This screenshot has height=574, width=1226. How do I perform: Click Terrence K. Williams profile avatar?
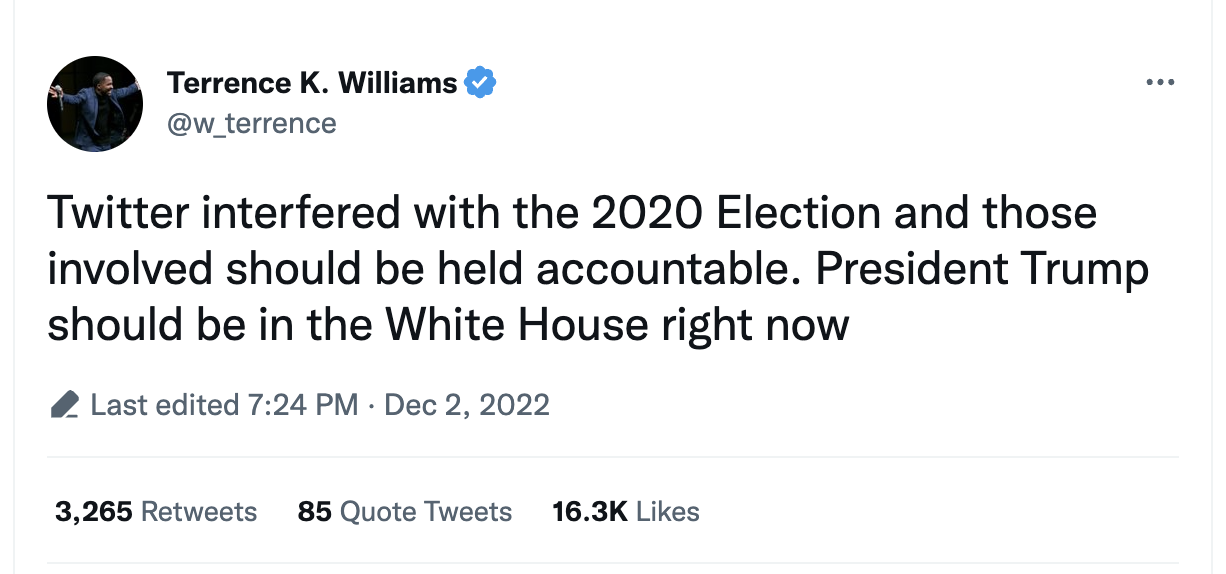pos(95,104)
